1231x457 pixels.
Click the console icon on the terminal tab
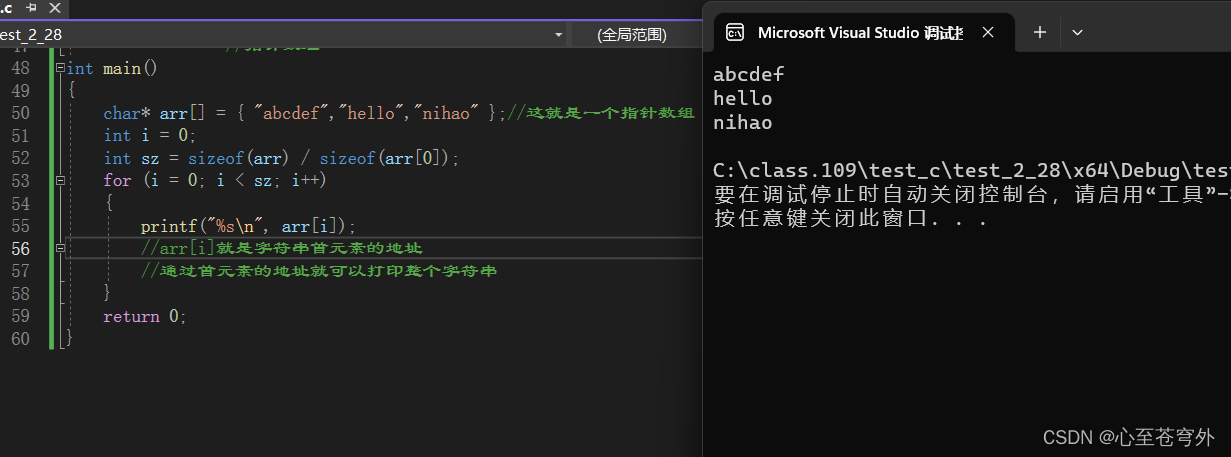(734, 32)
